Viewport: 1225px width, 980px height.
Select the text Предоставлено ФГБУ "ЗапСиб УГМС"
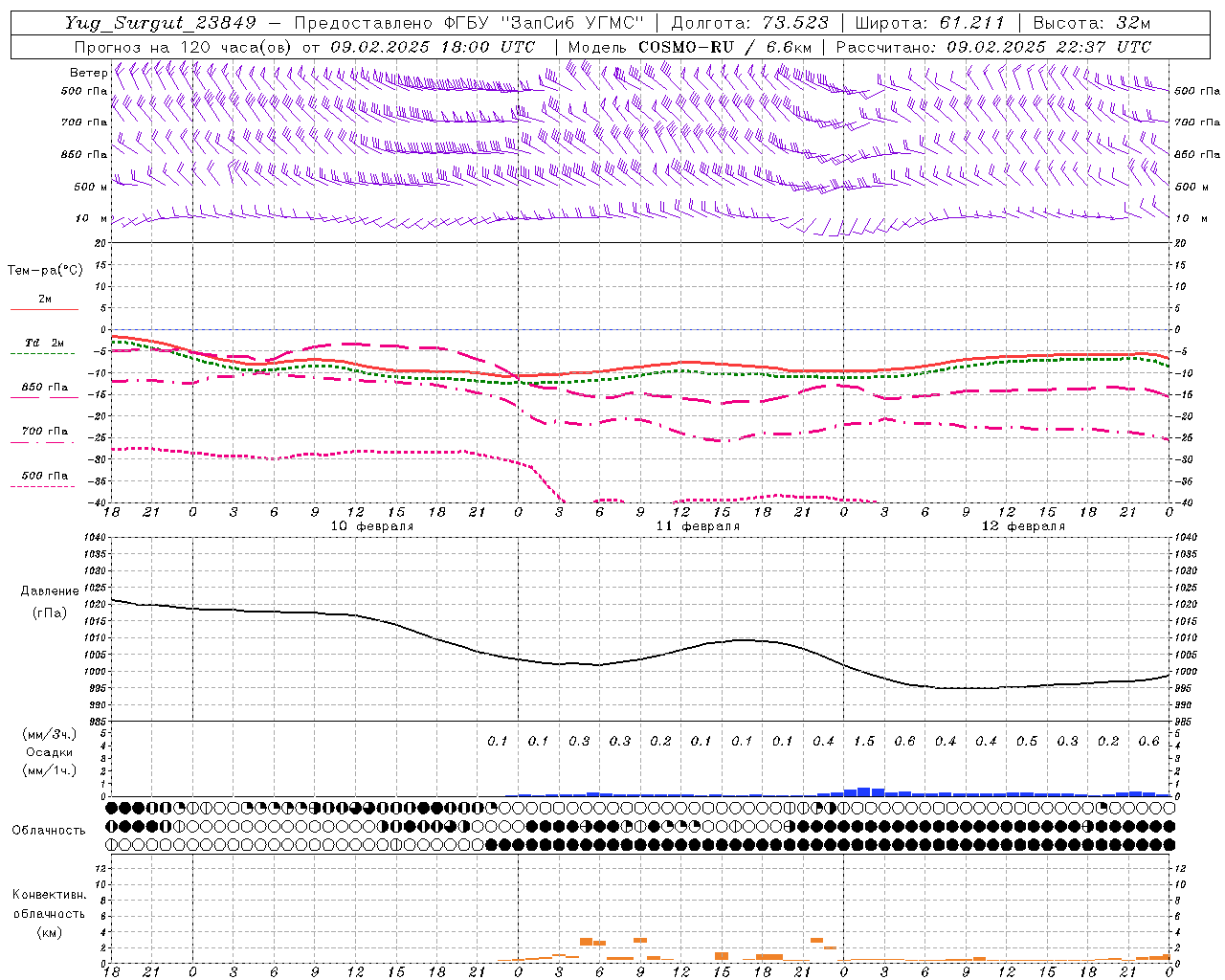[469, 23]
